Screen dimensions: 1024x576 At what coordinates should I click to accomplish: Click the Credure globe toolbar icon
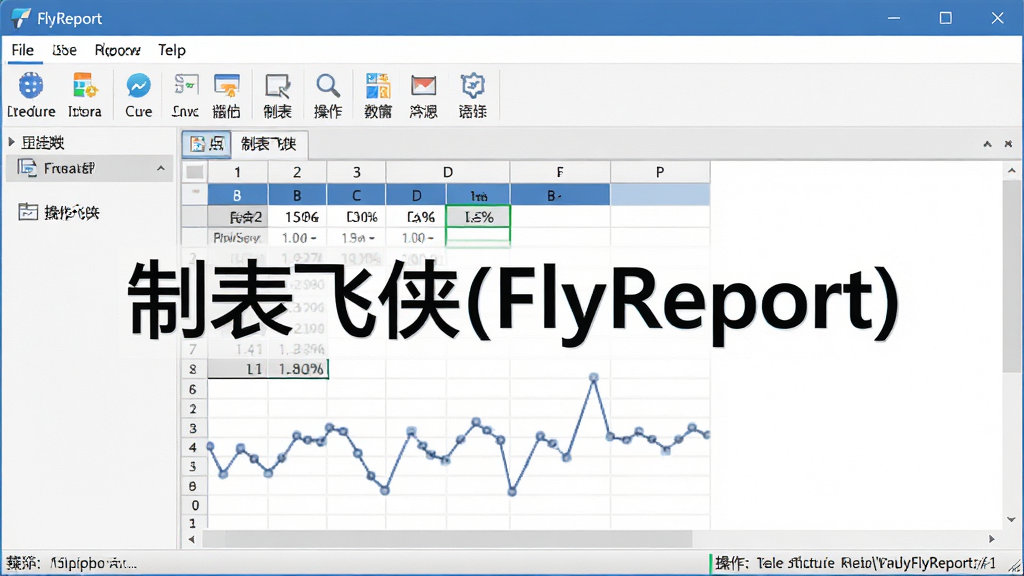[x=31, y=86]
